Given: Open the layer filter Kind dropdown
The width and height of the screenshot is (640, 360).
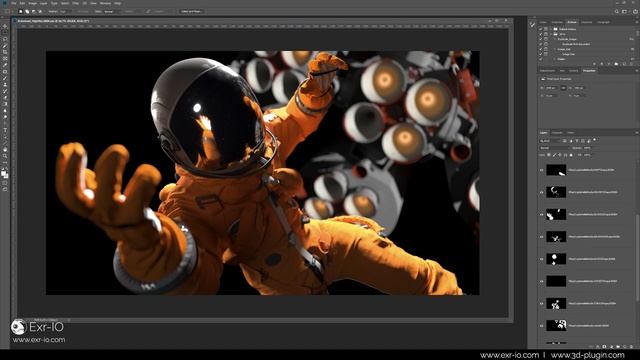Looking at the screenshot, I should point(550,141).
